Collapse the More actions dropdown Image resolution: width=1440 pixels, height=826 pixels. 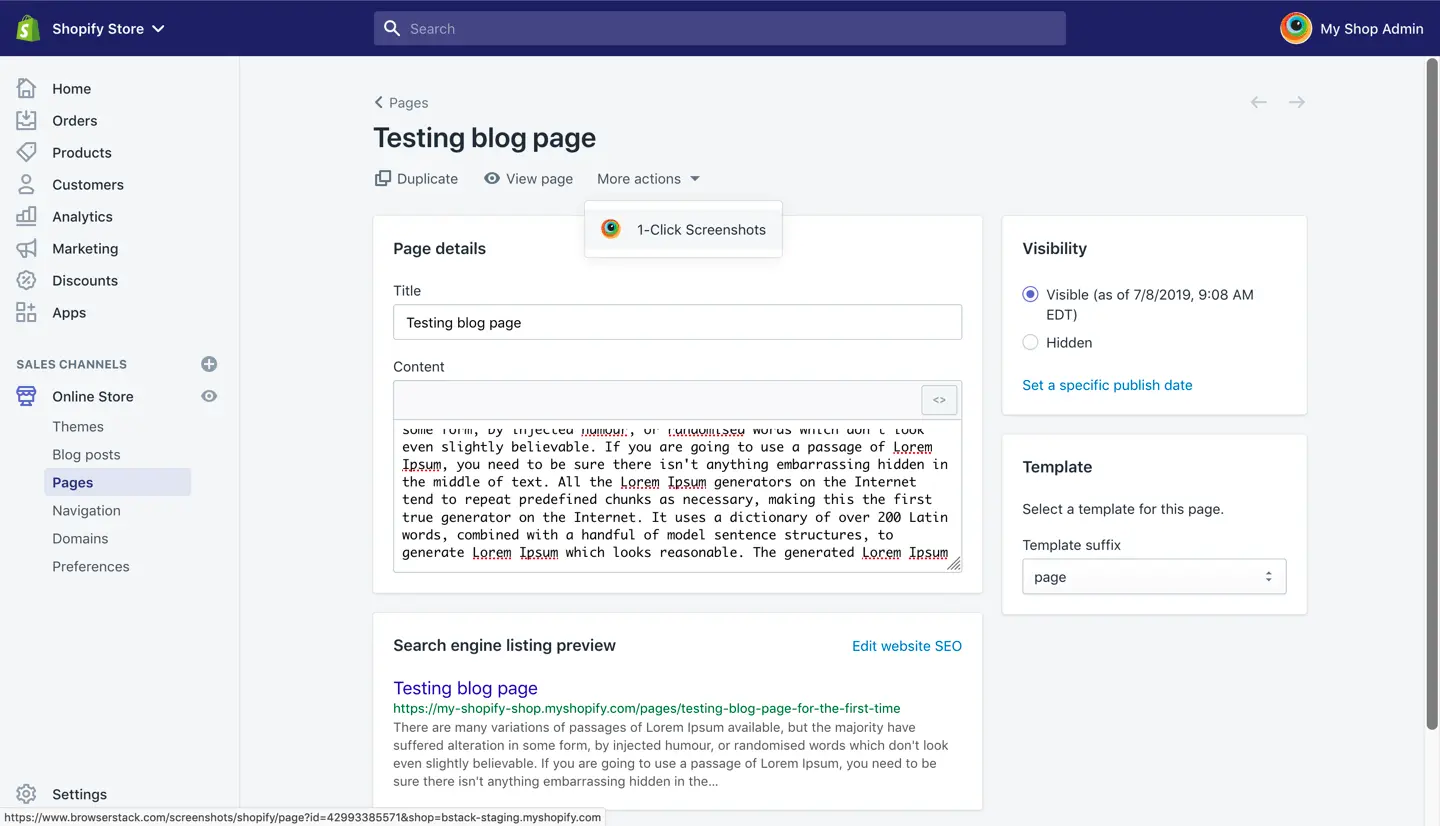click(x=648, y=179)
